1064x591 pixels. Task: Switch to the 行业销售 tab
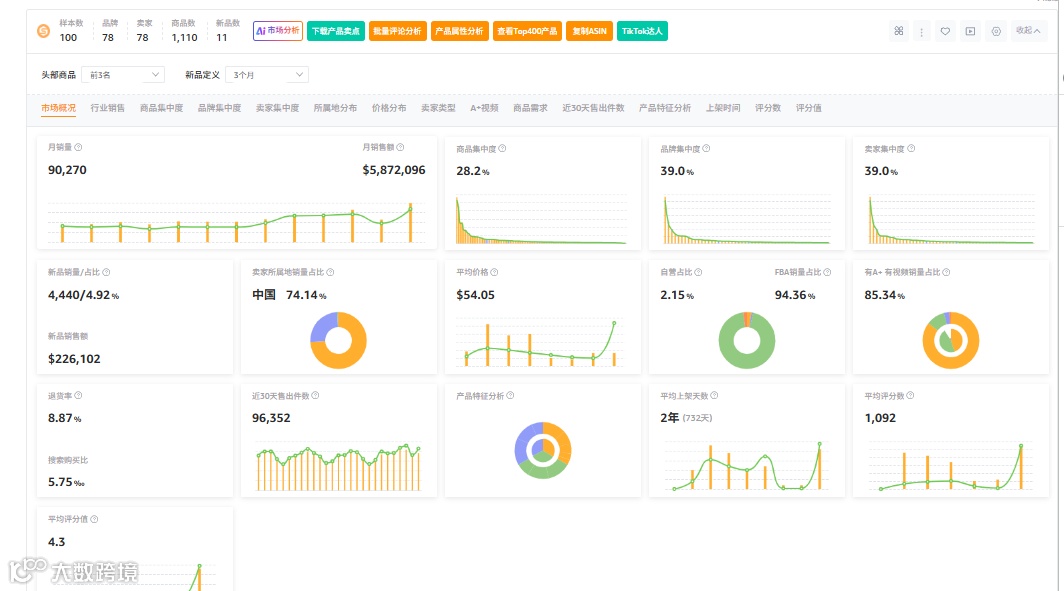[108, 108]
